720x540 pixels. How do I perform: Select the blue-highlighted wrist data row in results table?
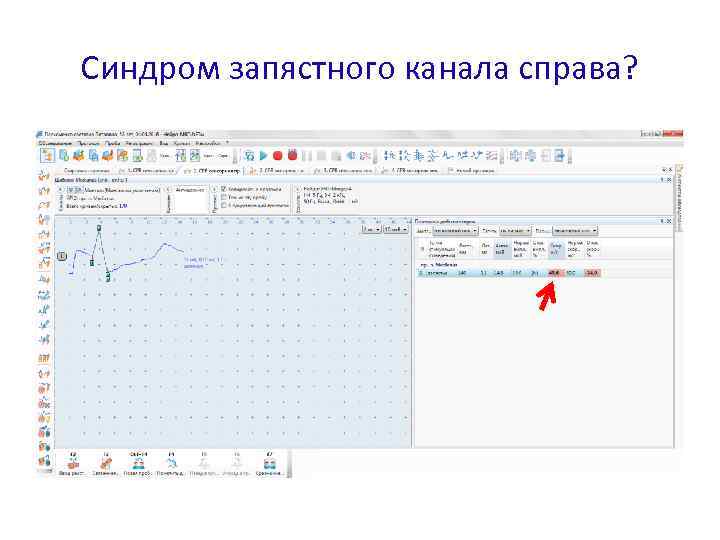click(509, 273)
